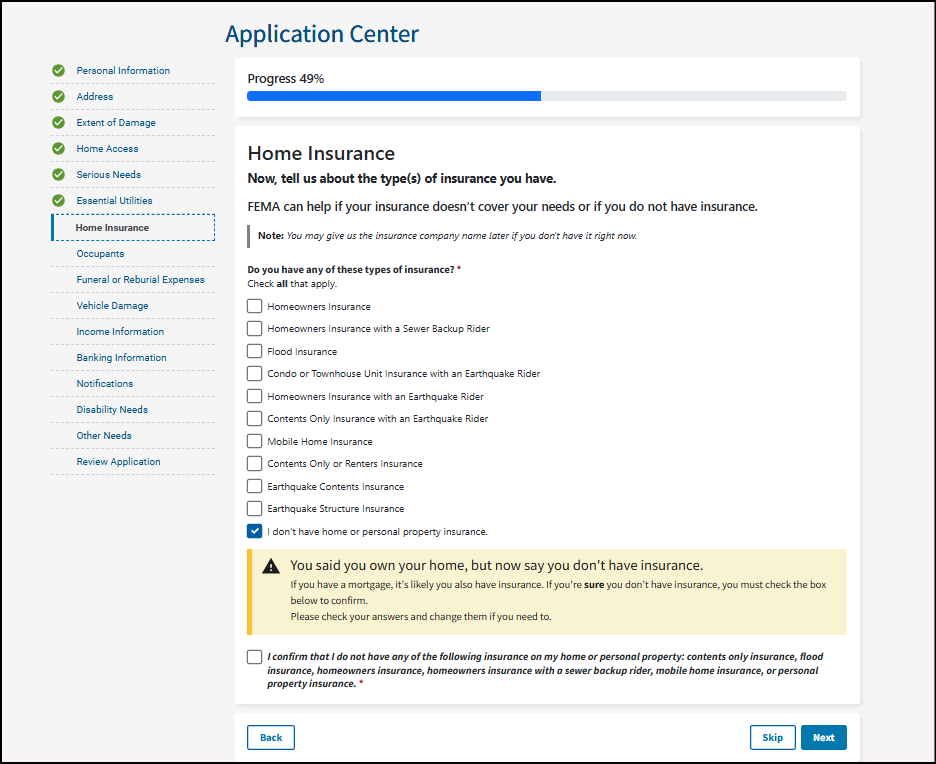This screenshot has height=764, width=936.
Task: Click green checkmark icon beside Serious Needs
Action: click(59, 175)
